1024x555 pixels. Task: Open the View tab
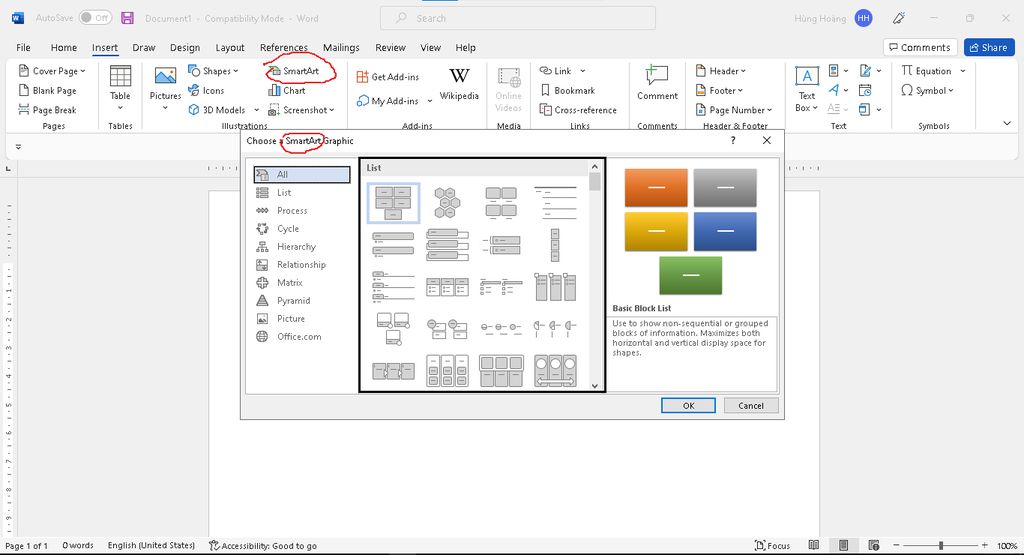(430, 48)
